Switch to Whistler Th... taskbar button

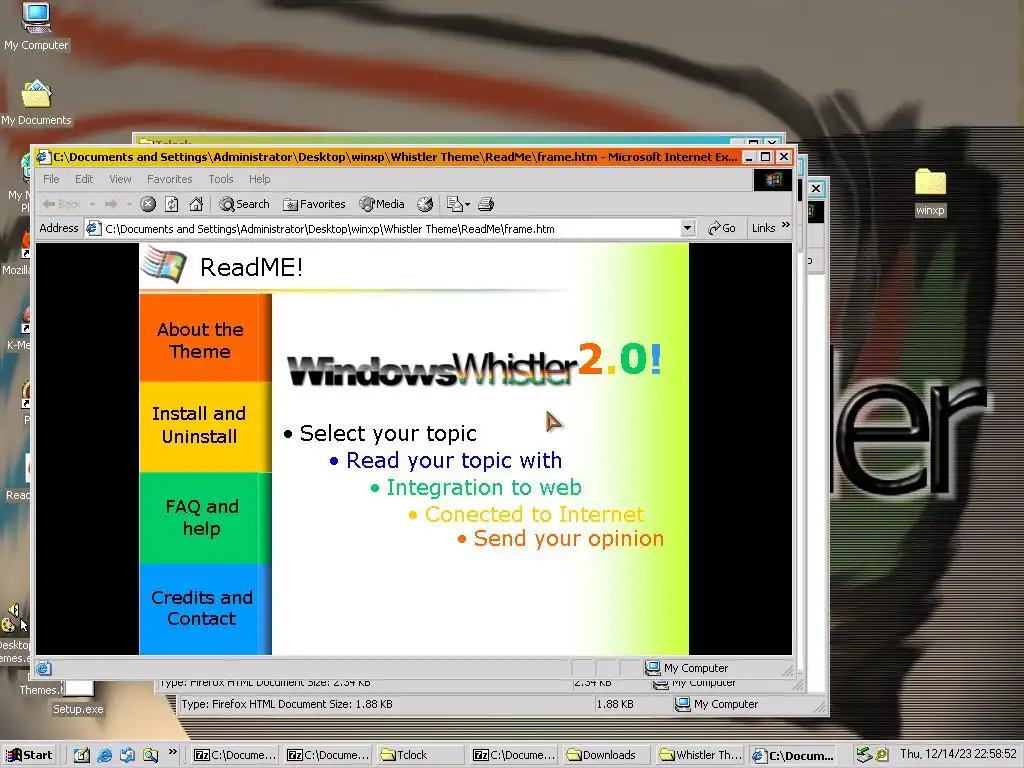point(699,755)
